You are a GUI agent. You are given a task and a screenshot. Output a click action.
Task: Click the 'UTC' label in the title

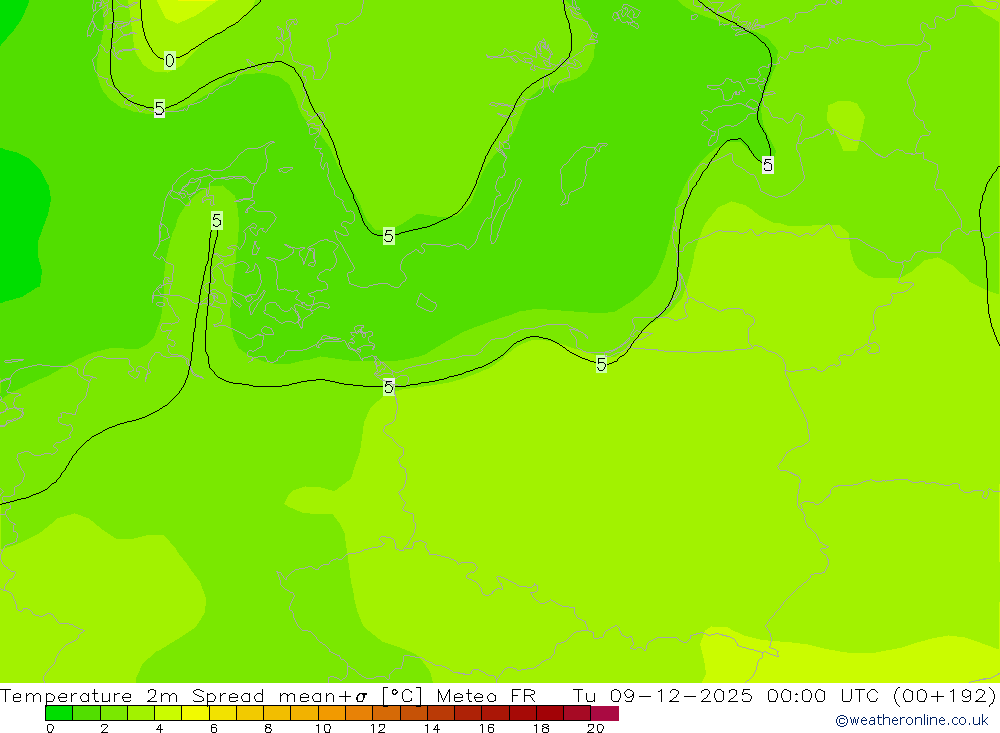click(x=859, y=695)
